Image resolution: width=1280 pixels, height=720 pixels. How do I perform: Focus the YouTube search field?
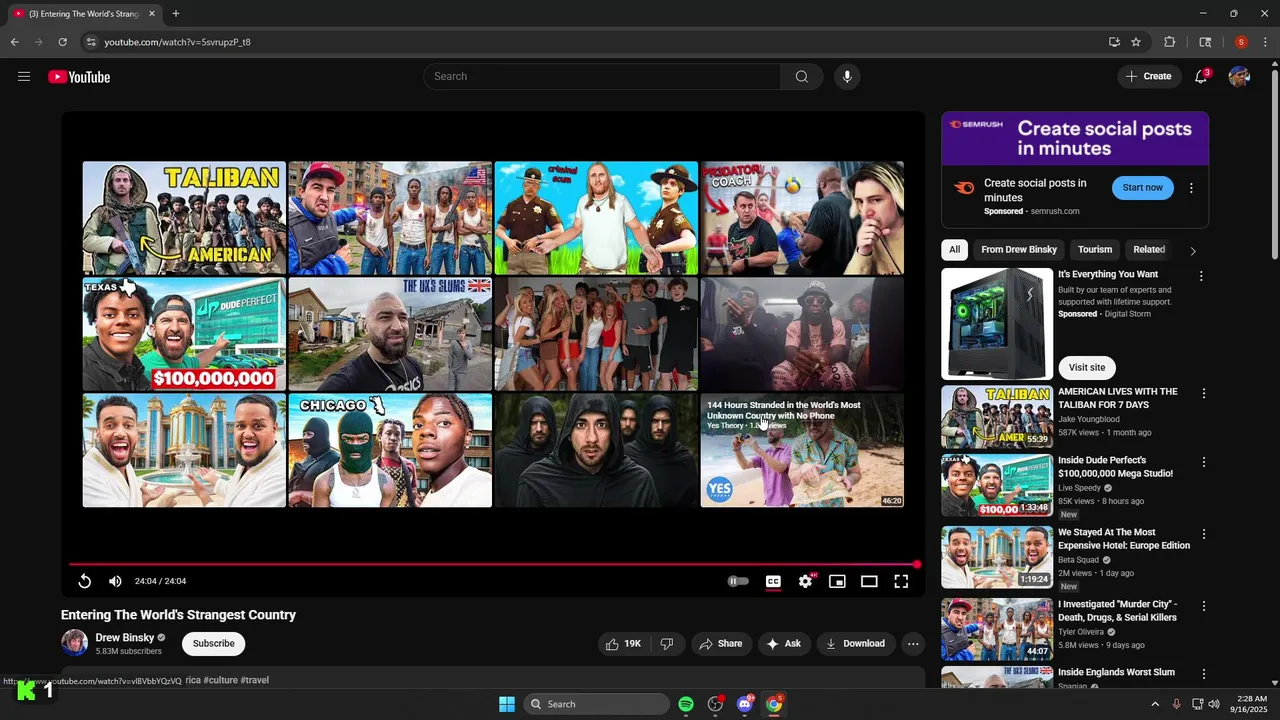coord(603,77)
